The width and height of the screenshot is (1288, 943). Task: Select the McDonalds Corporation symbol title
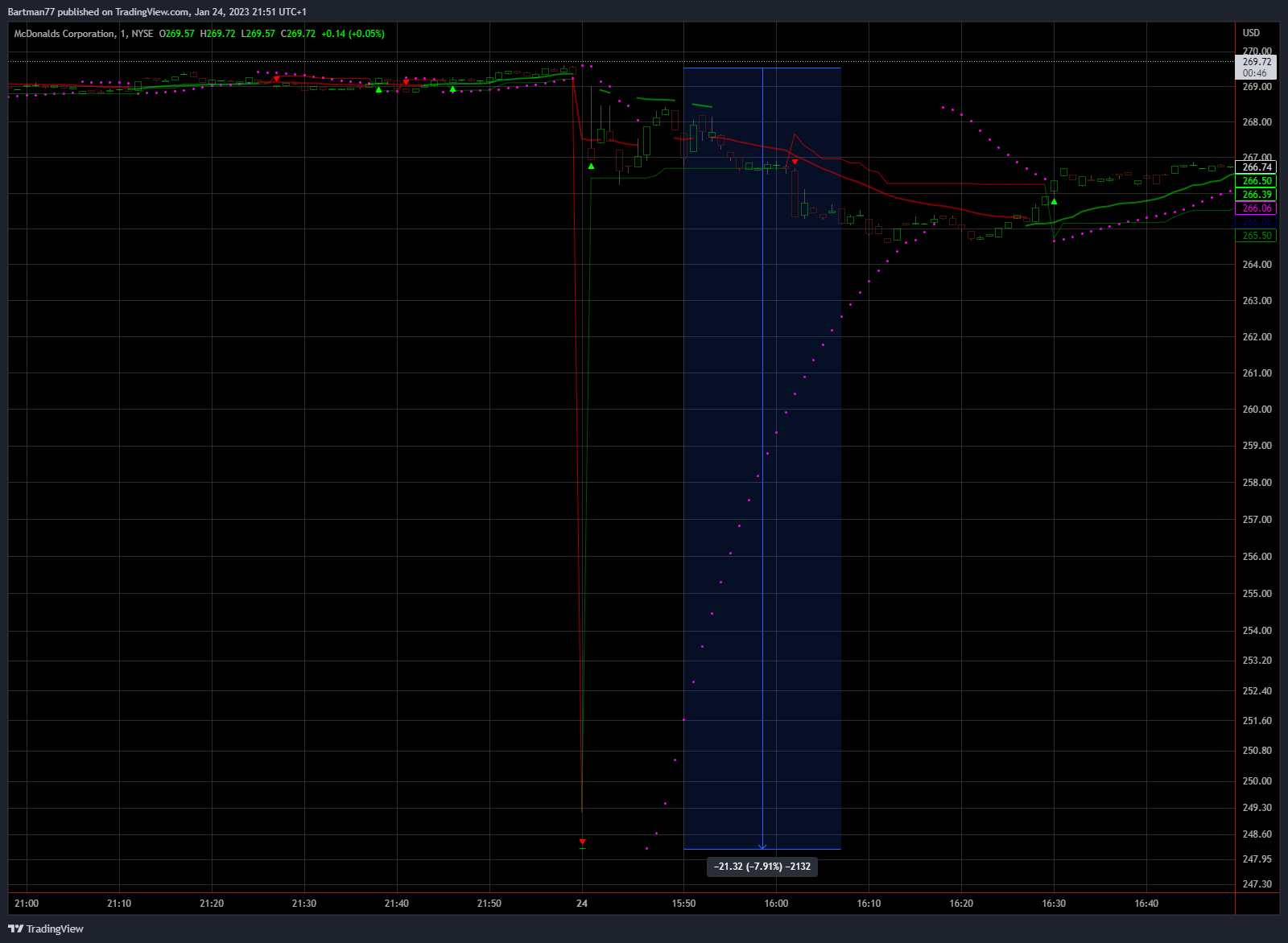(x=64, y=34)
